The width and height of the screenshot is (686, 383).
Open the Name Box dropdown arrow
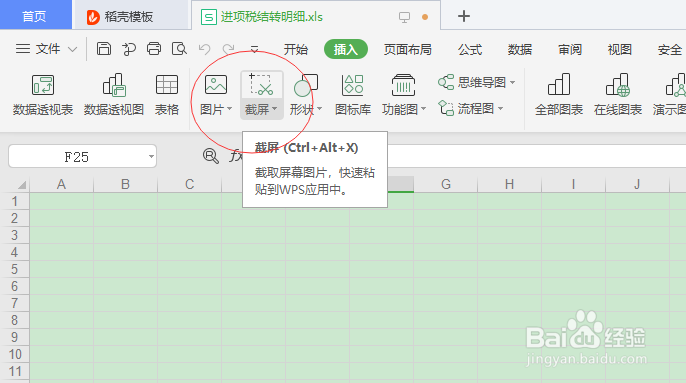pyautogui.click(x=151, y=156)
